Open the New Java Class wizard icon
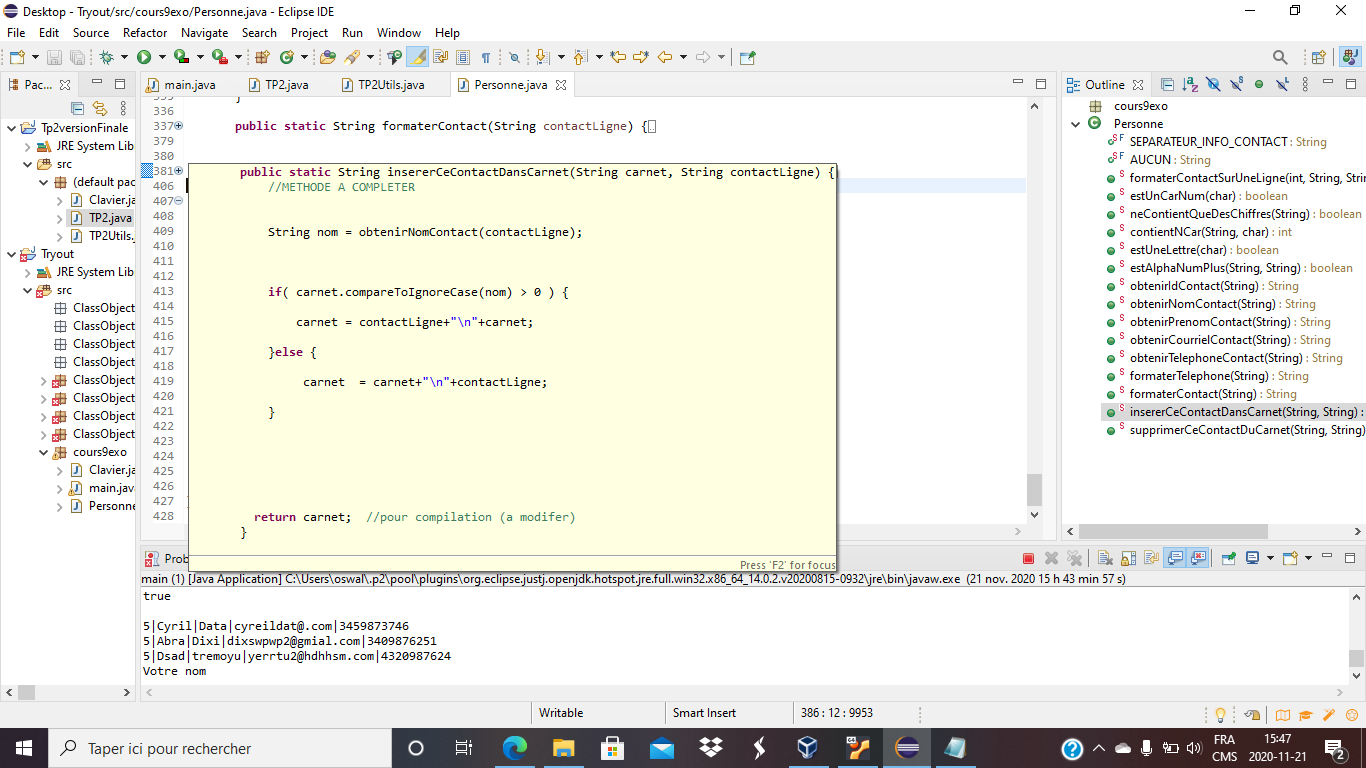The height and width of the screenshot is (768, 1366). tap(287, 57)
